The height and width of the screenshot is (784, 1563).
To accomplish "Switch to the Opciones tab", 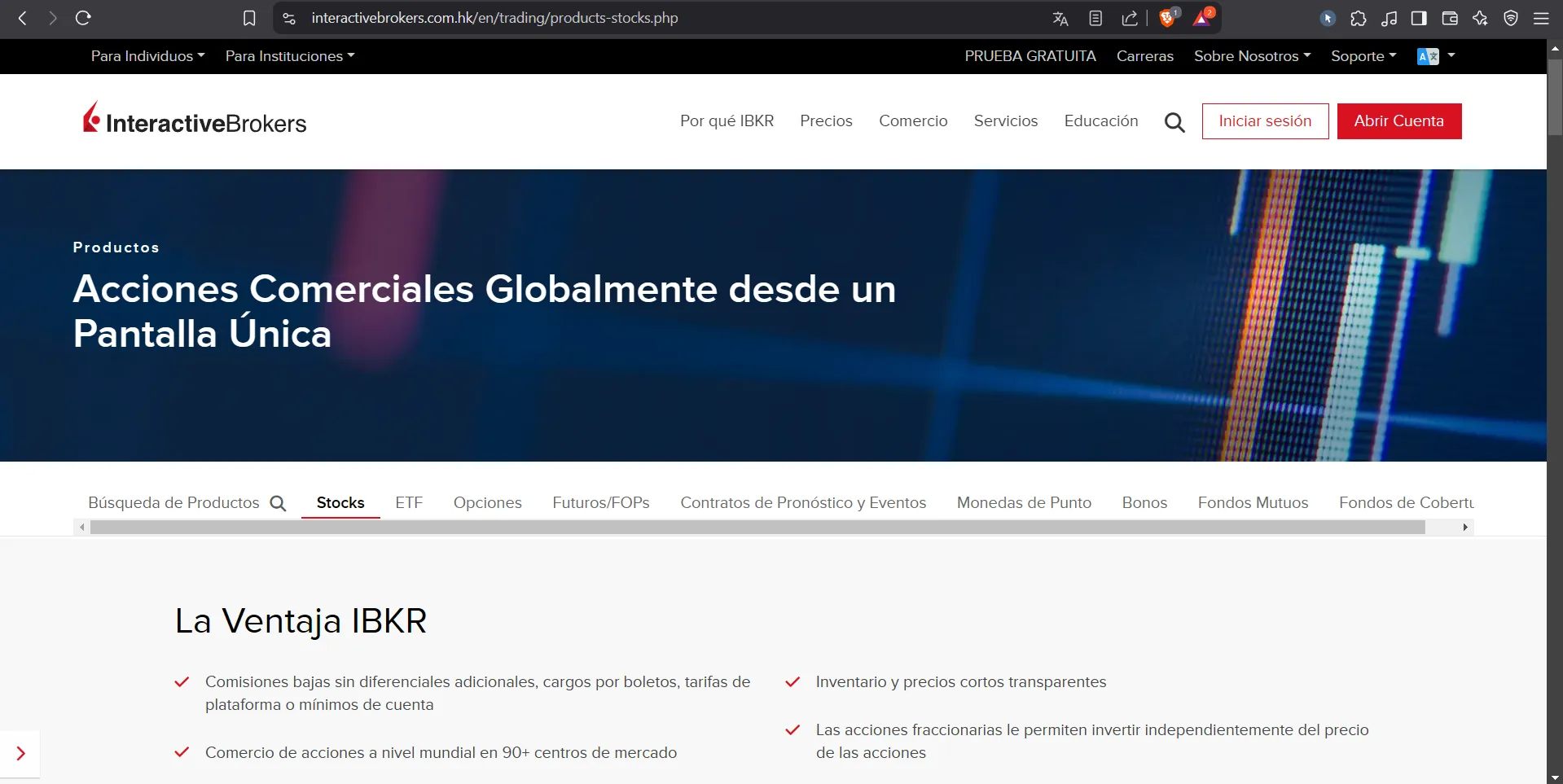I will 488,503.
